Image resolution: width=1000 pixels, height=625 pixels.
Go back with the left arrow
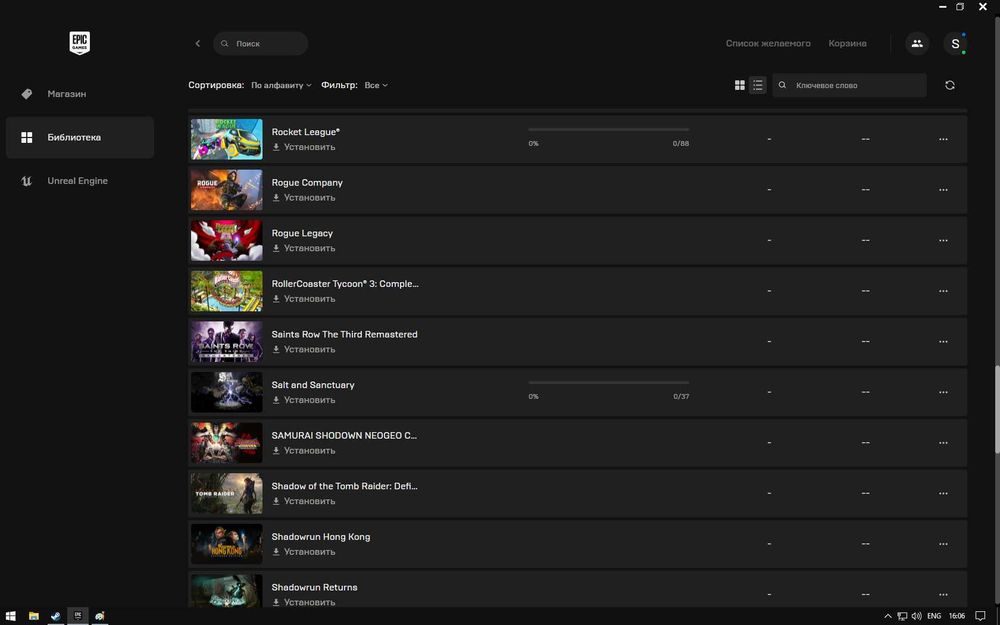click(x=198, y=43)
